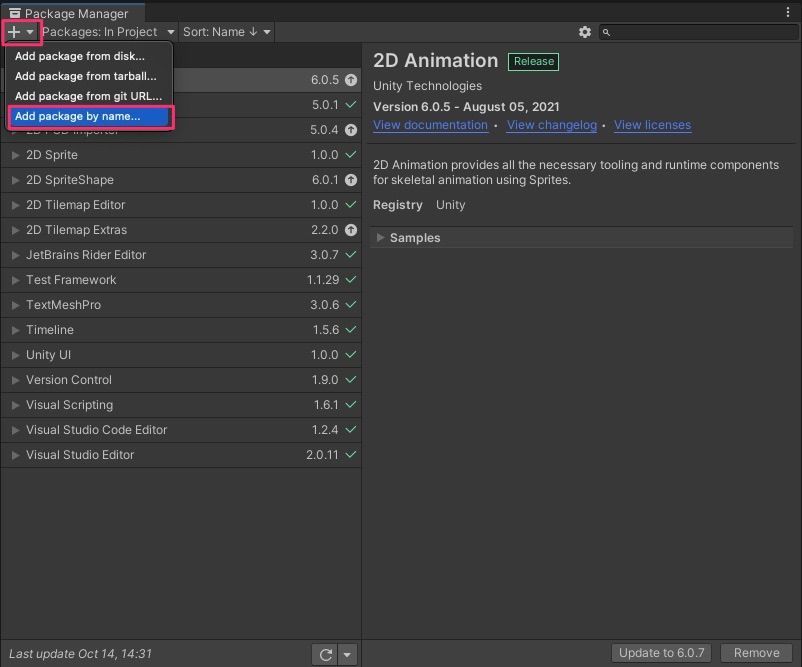The image size is (802, 667).
Task: Expand the TextMeshPro package row
Action: (x=15, y=305)
